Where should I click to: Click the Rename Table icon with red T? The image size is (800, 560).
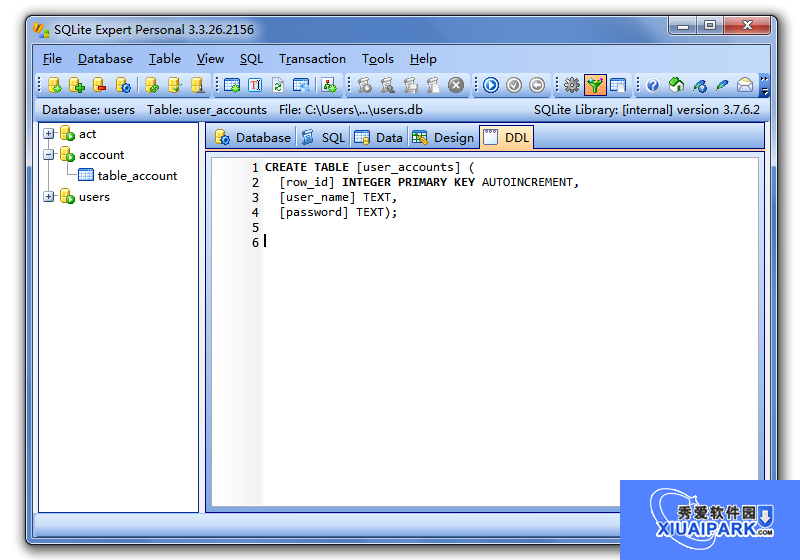[255, 85]
